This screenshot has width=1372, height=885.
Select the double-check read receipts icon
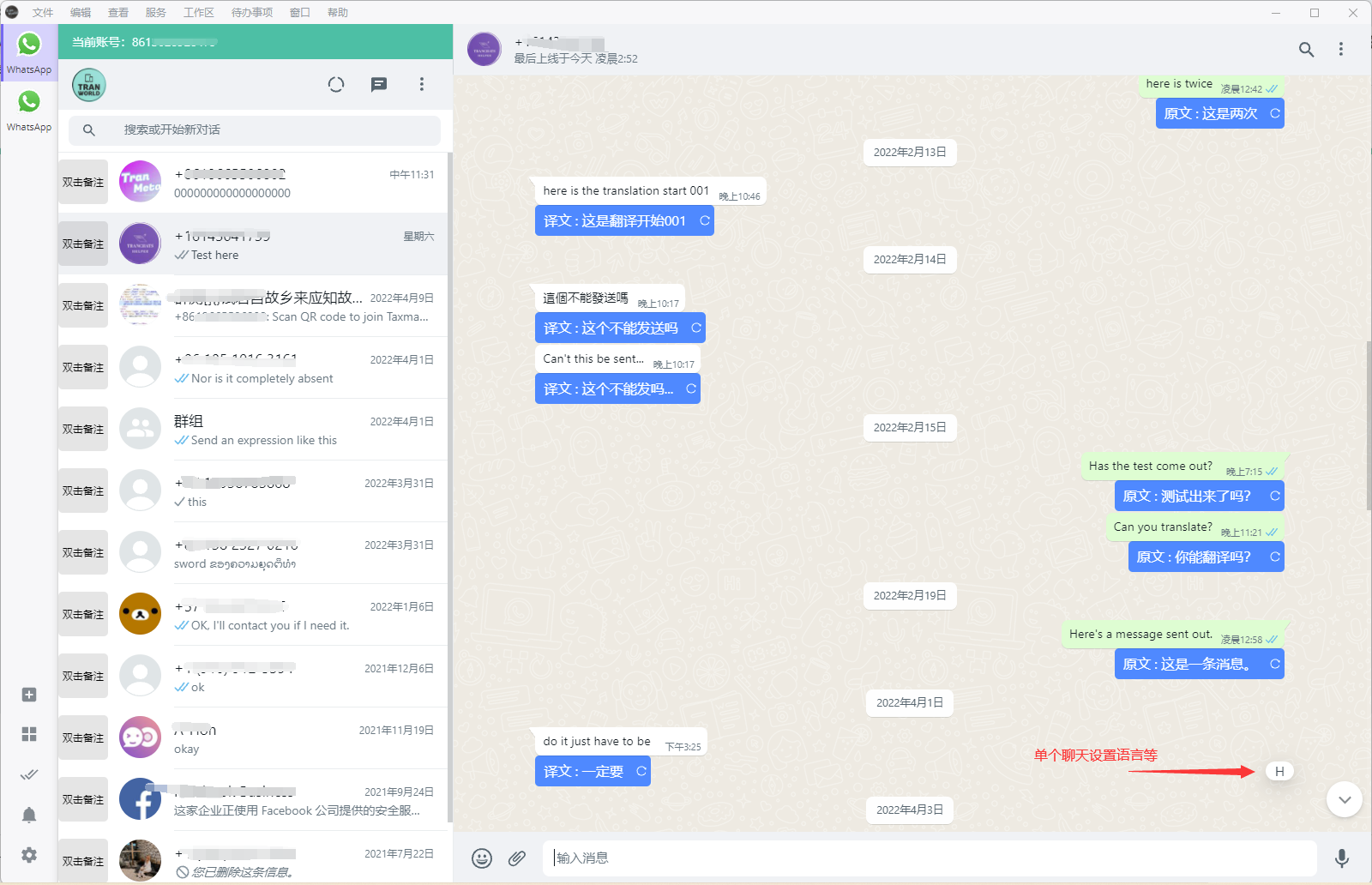pos(29,774)
